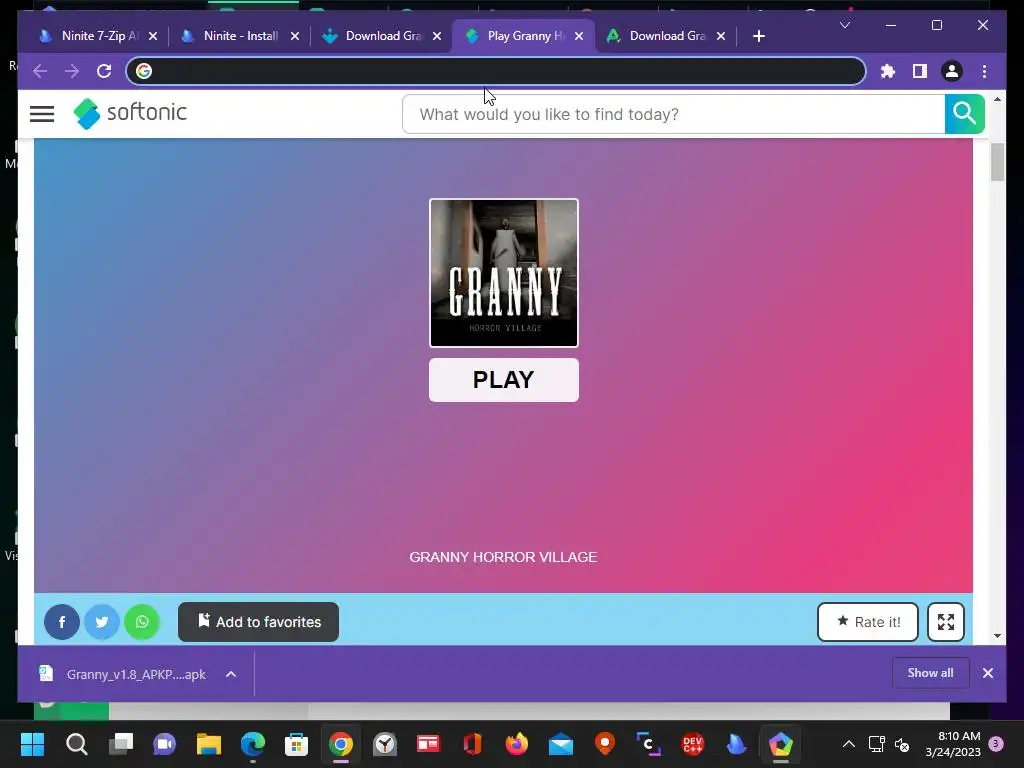This screenshot has width=1024, height=768.
Task: Open taskbar Search
Action: coord(76,744)
